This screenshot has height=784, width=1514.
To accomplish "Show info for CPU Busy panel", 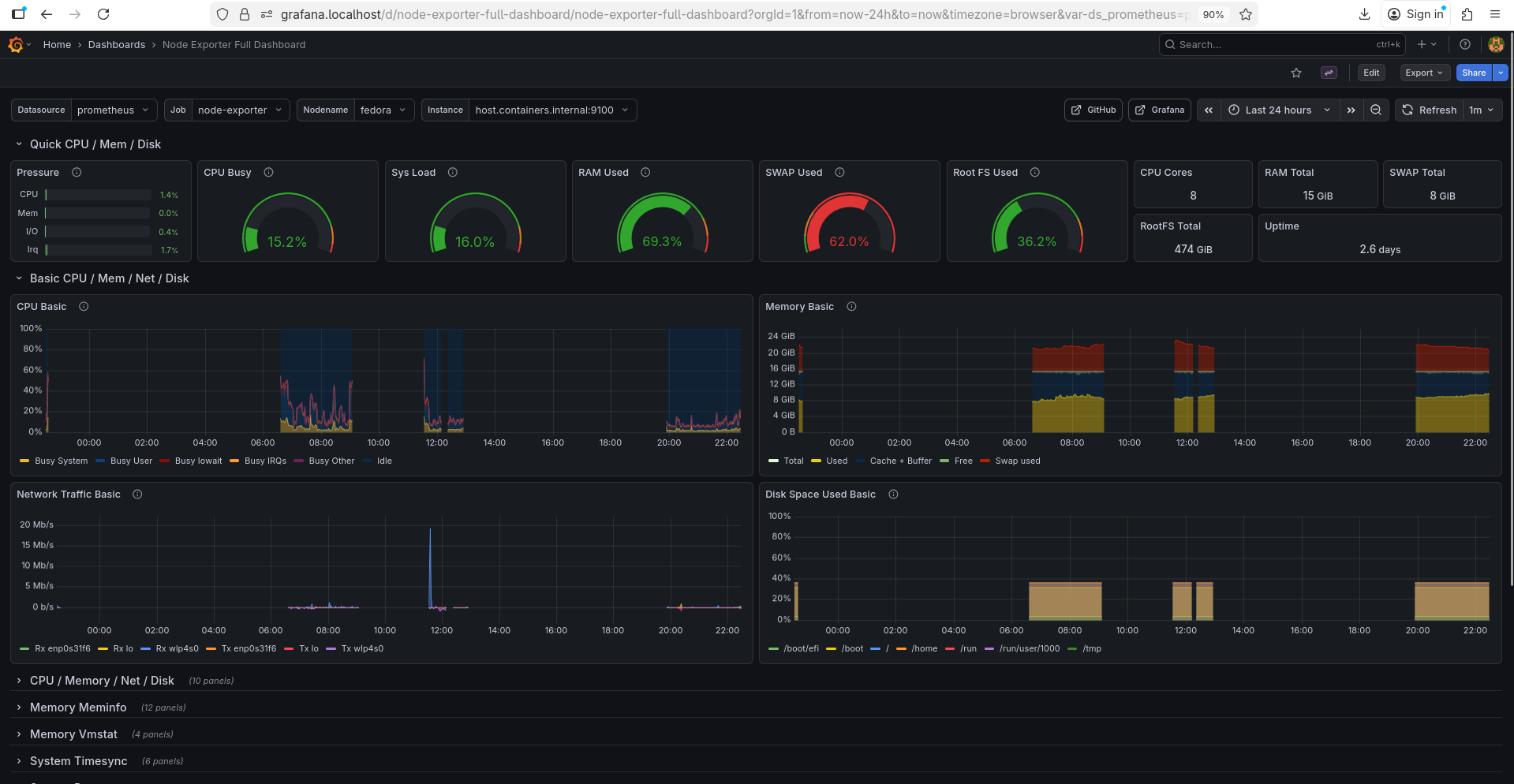I will coord(268,173).
